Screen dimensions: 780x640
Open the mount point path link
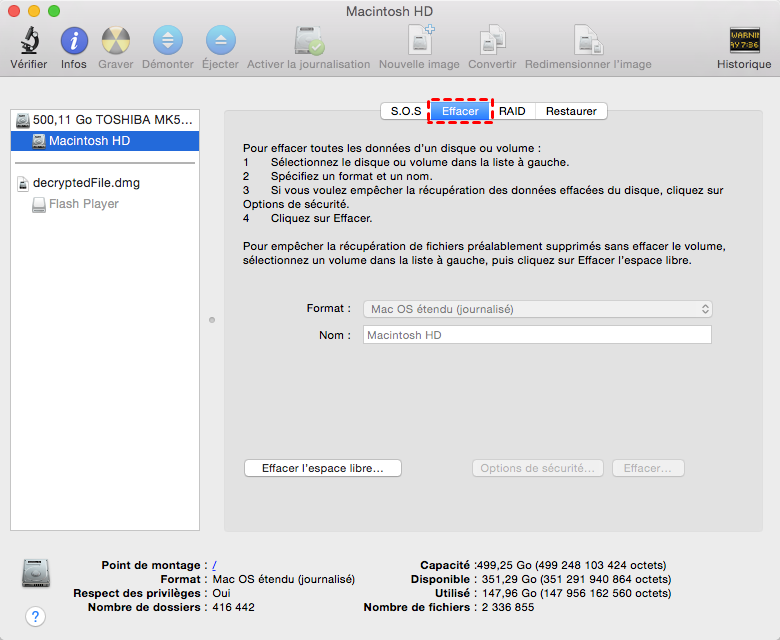coord(215,565)
